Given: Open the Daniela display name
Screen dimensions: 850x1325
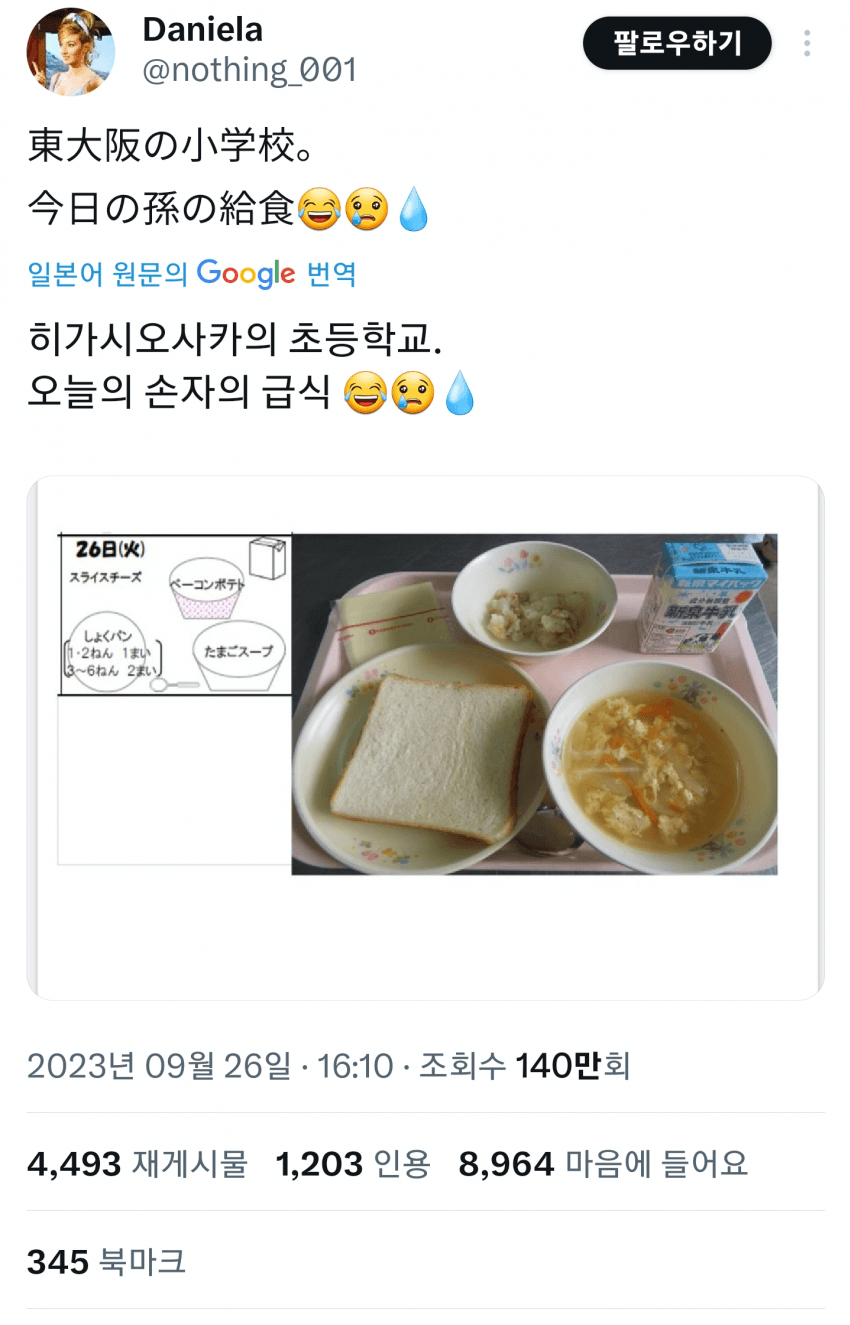Looking at the screenshot, I should [x=202, y=29].
